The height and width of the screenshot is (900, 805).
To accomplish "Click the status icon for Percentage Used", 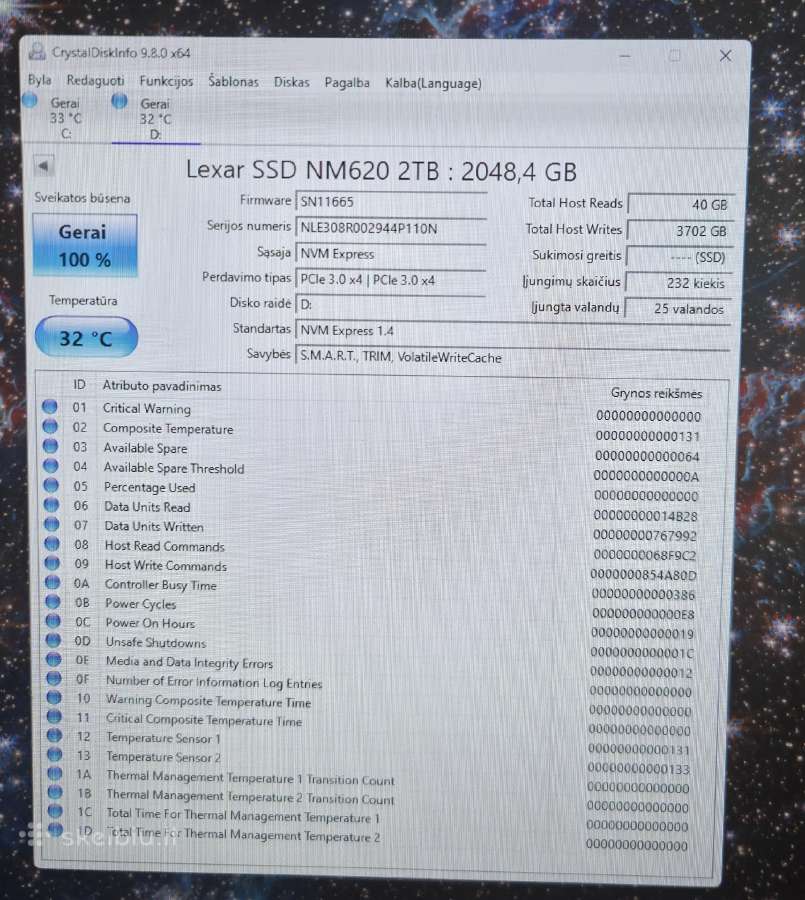I will tap(51, 485).
